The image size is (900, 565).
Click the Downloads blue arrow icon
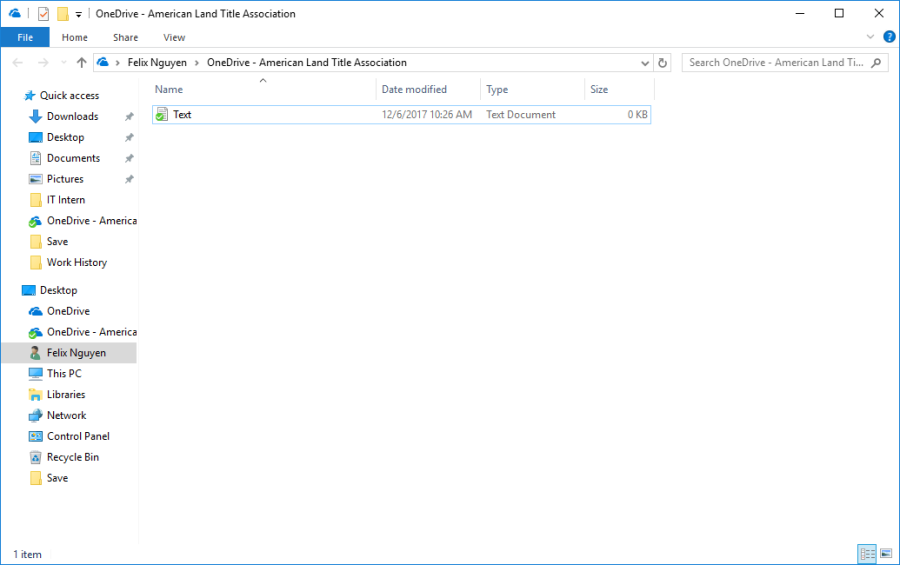point(36,117)
